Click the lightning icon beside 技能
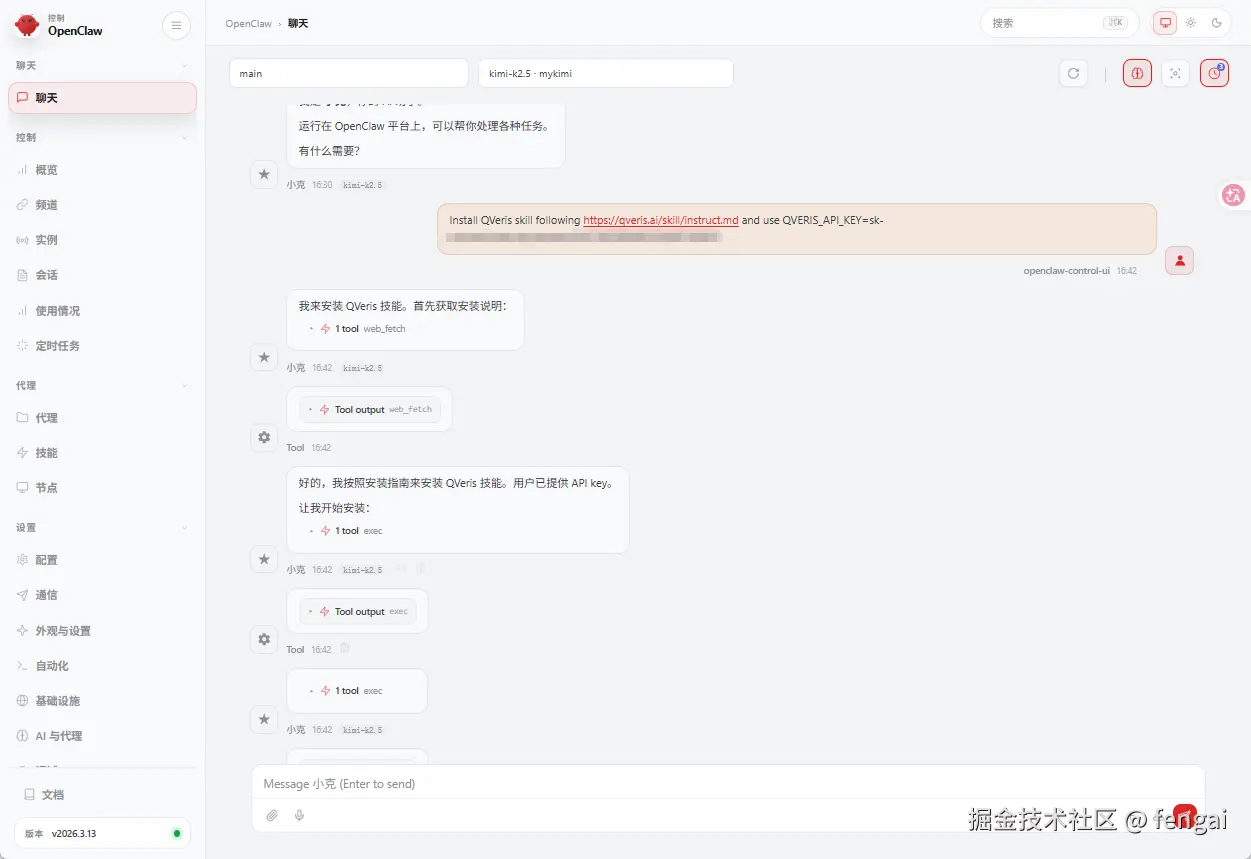1251x859 pixels. click(x=22, y=453)
